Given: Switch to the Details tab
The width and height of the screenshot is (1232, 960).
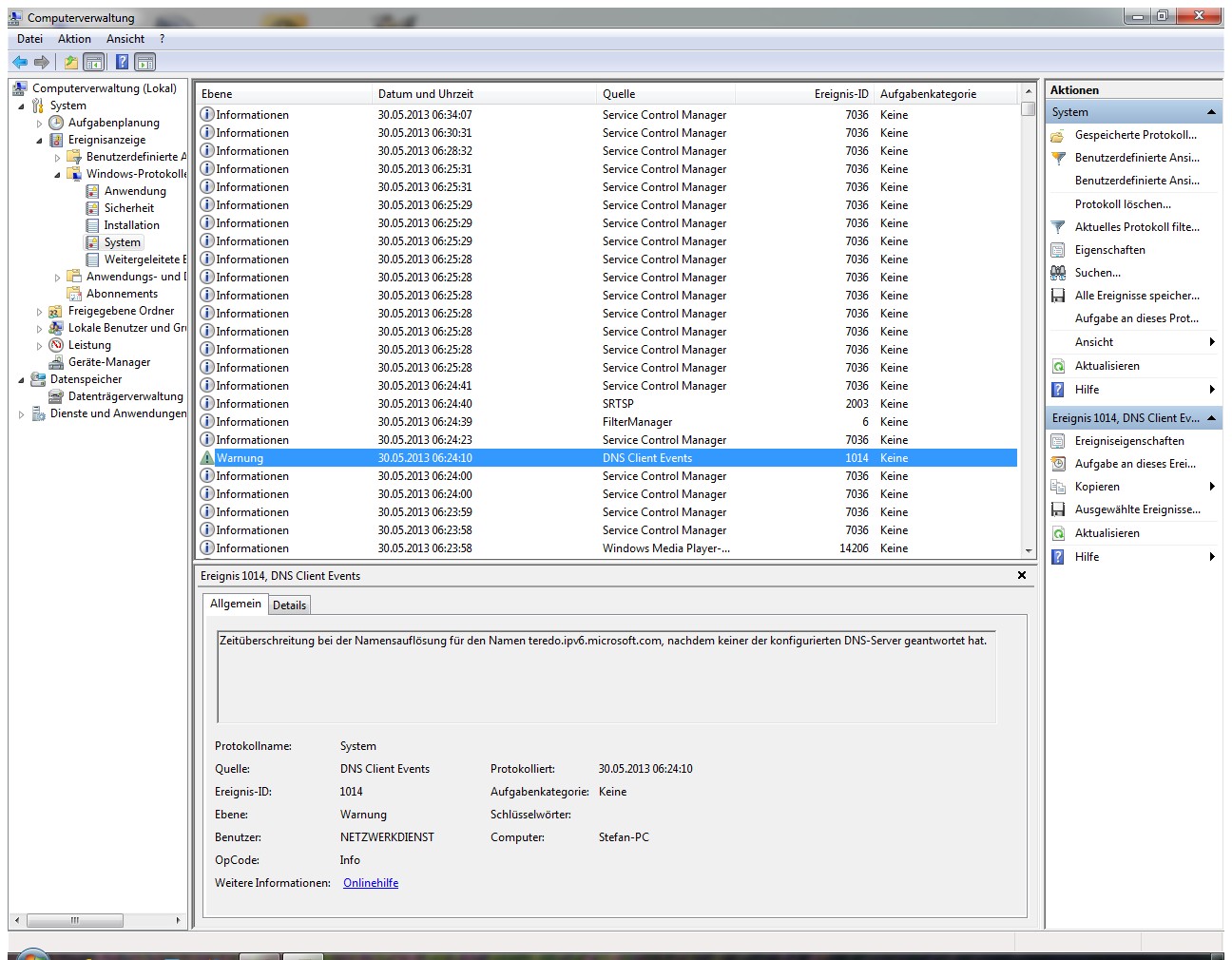Looking at the screenshot, I should pyautogui.click(x=290, y=605).
